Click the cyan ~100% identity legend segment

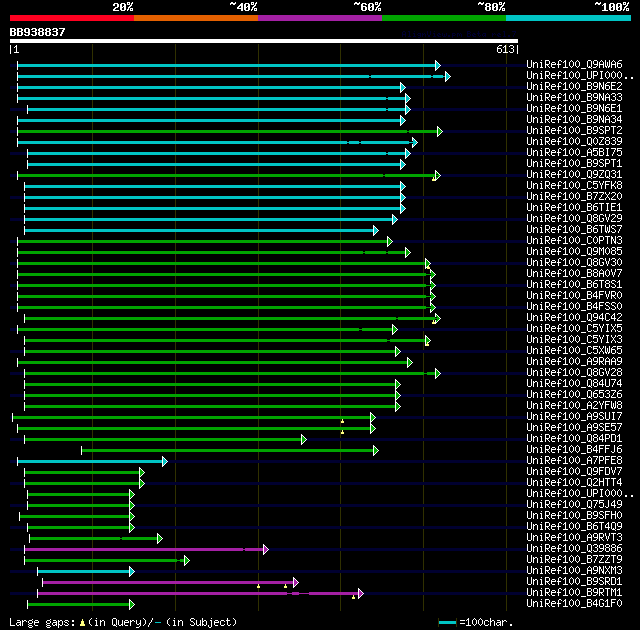coord(569,18)
